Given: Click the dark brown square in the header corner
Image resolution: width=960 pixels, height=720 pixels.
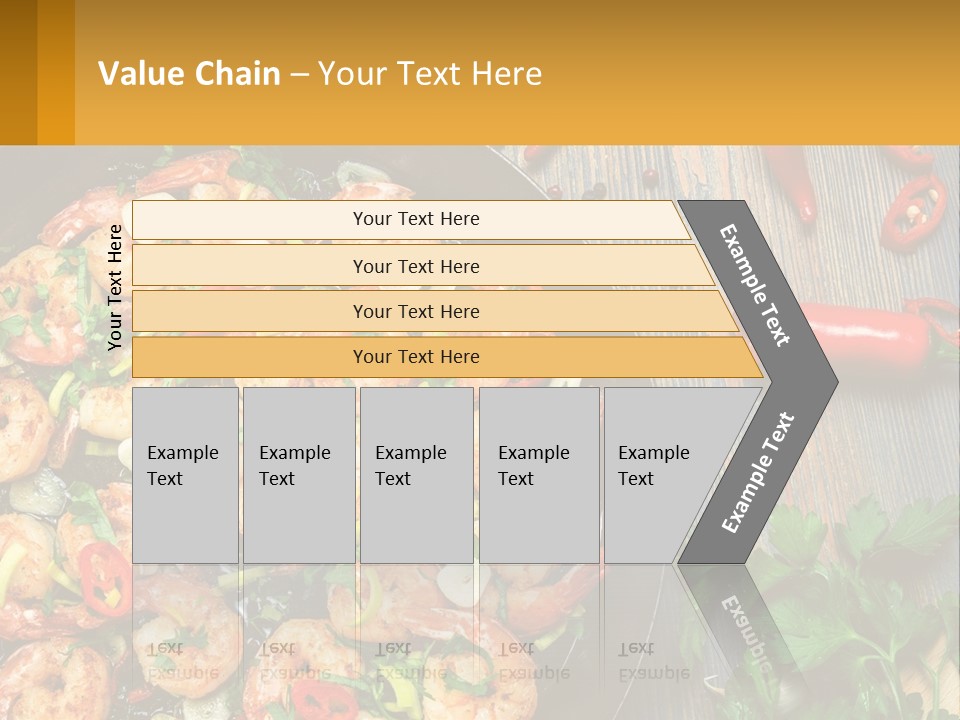Looking at the screenshot, I should click(x=18, y=72).
